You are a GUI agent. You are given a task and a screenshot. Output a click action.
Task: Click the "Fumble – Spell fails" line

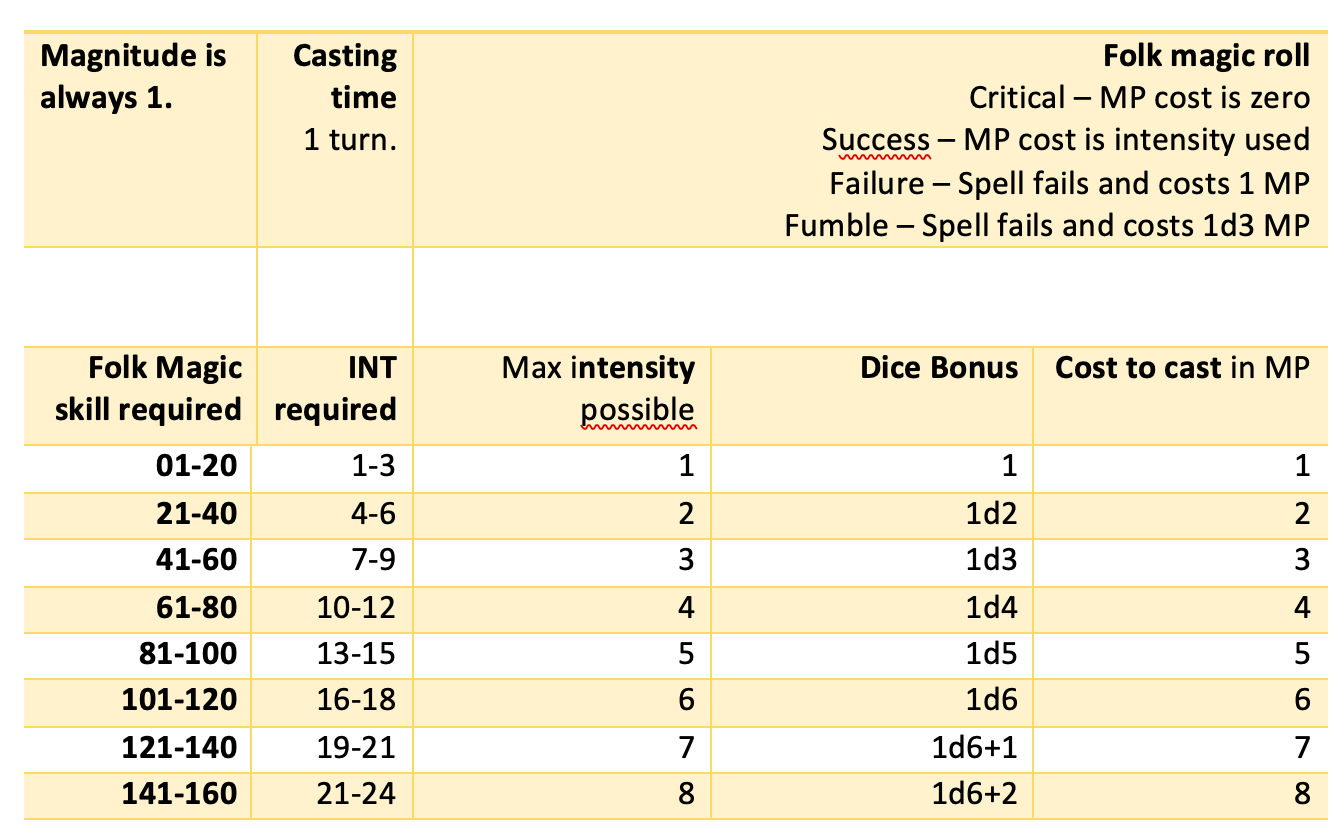[x=1046, y=225]
